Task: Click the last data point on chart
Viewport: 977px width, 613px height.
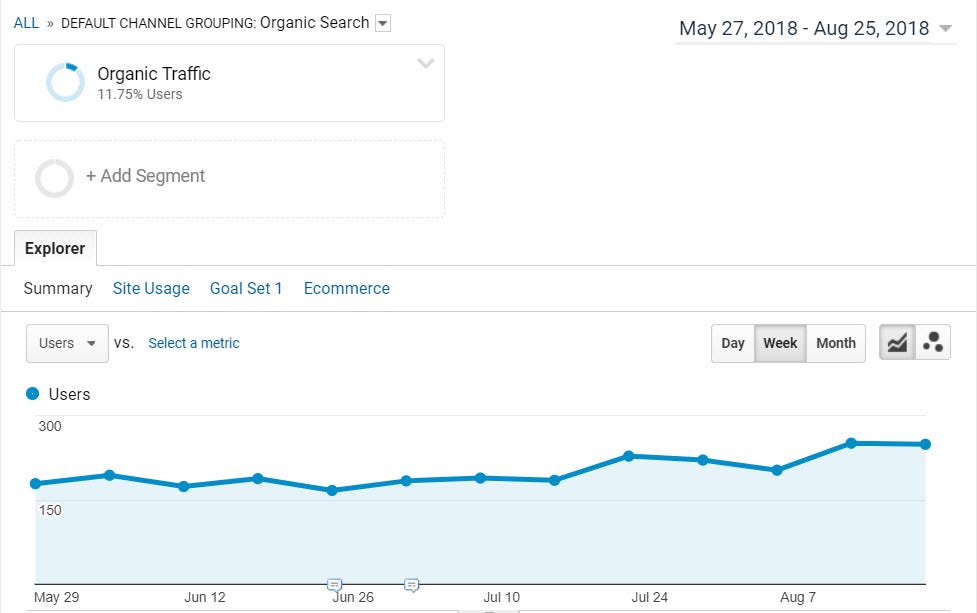Action: (925, 444)
